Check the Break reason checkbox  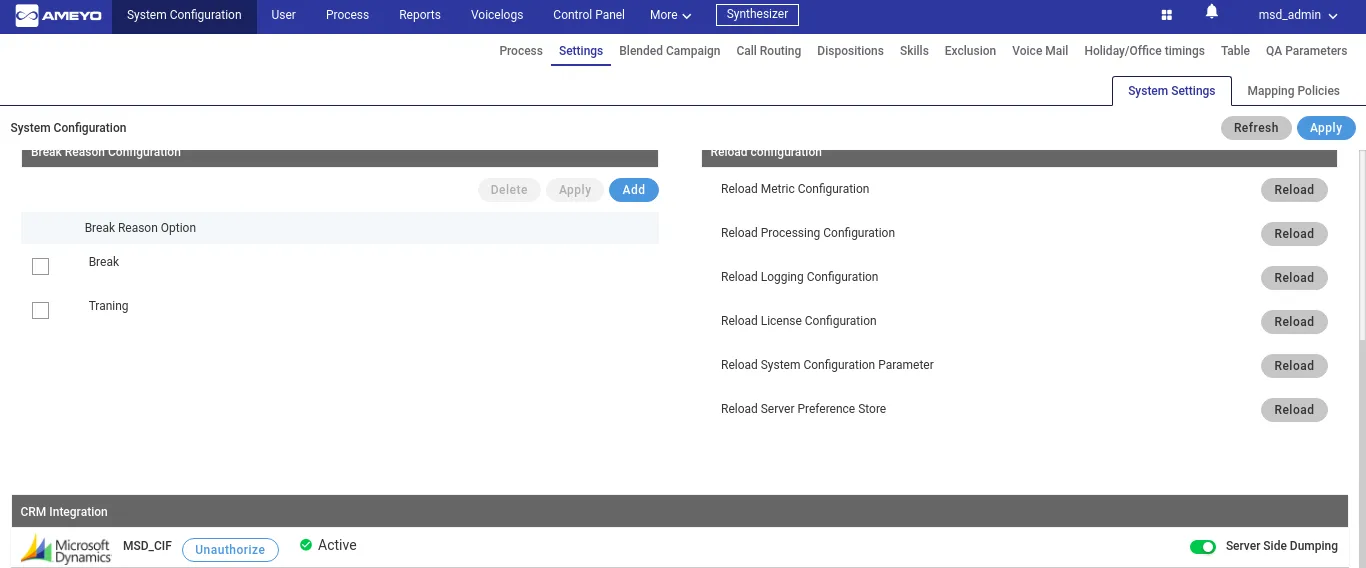[x=40, y=266]
